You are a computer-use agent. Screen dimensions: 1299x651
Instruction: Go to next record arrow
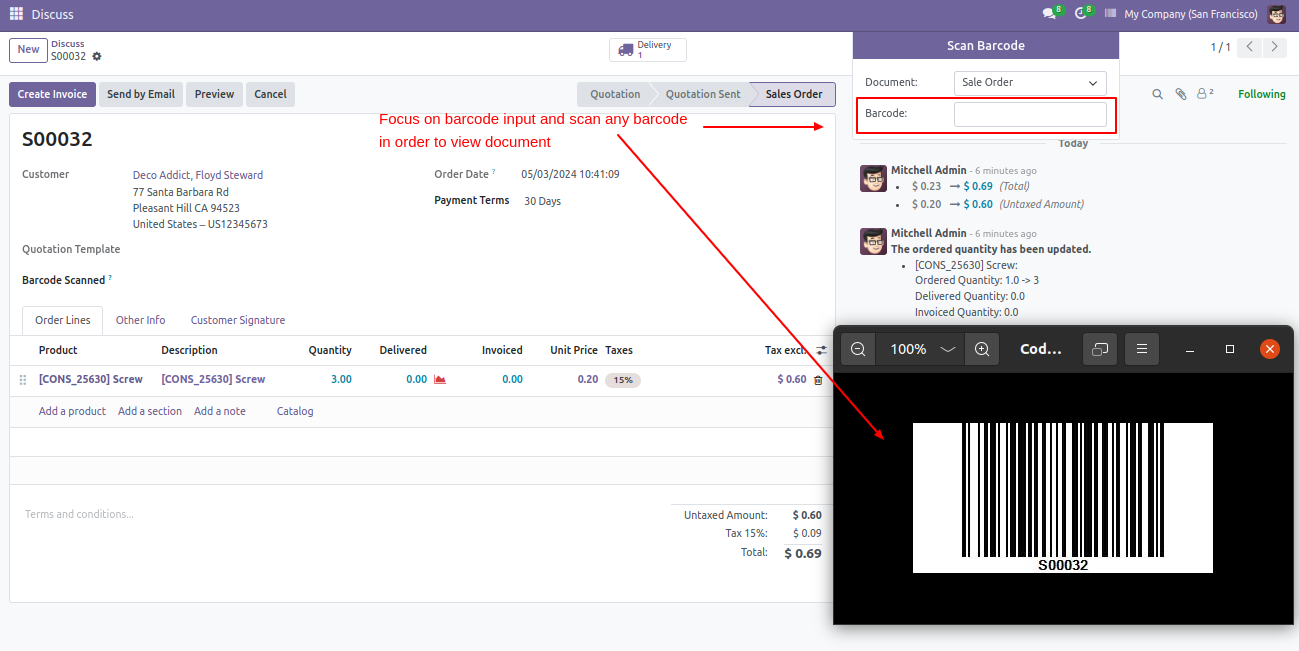tap(1274, 47)
